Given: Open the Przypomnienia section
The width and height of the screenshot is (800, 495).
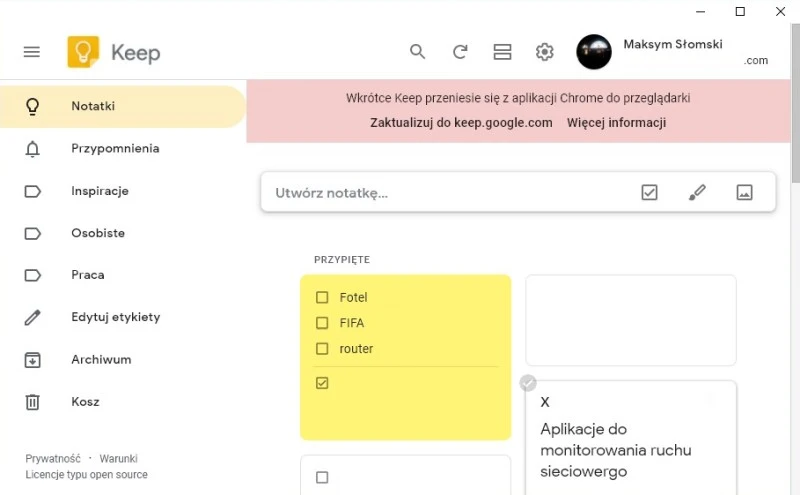Looking at the screenshot, I should click(x=122, y=148).
